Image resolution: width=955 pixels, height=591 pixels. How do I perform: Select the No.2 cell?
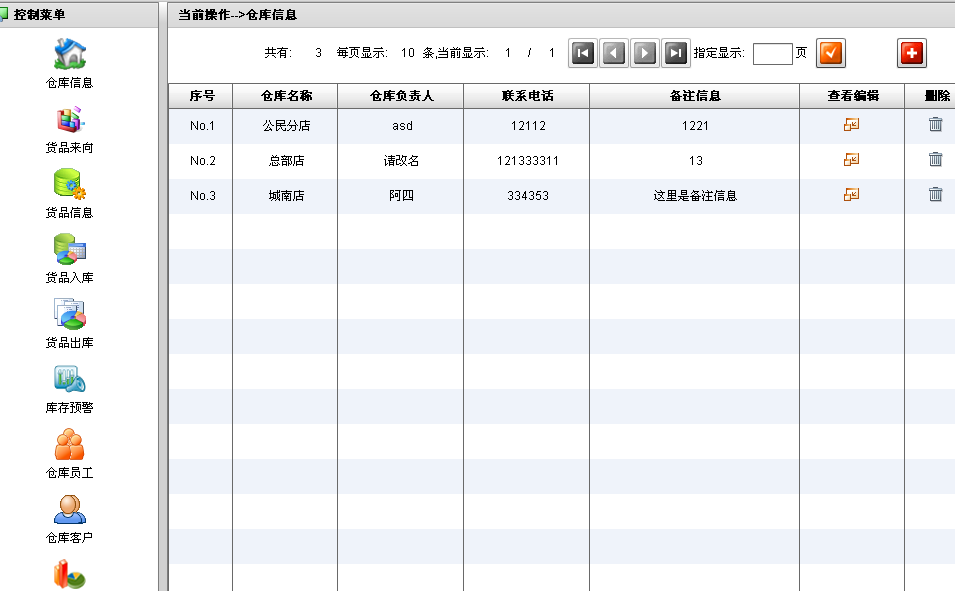click(202, 161)
